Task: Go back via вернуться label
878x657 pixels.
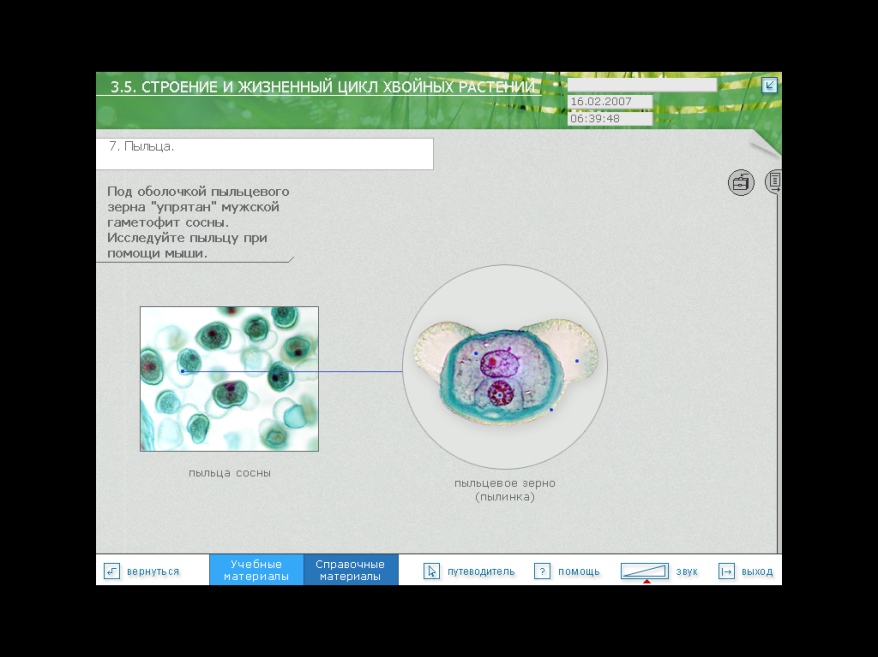Action: [x=153, y=571]
